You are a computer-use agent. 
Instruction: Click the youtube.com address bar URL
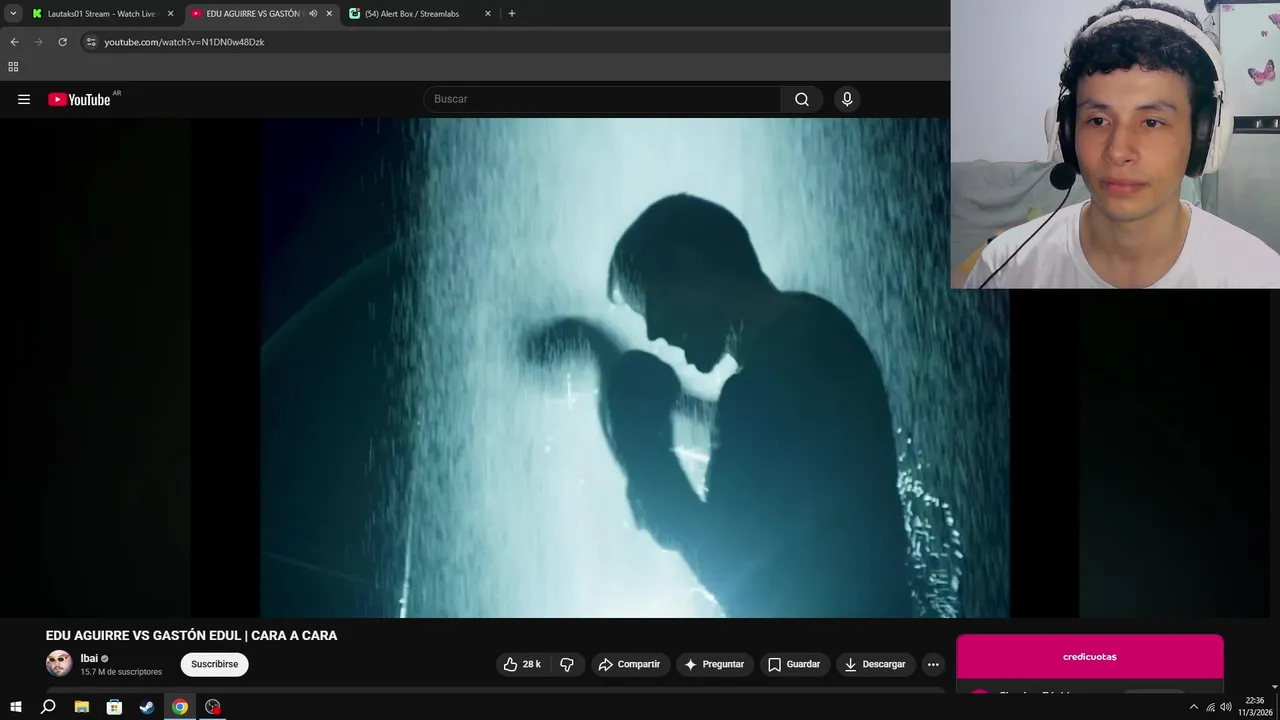point(184,42)
